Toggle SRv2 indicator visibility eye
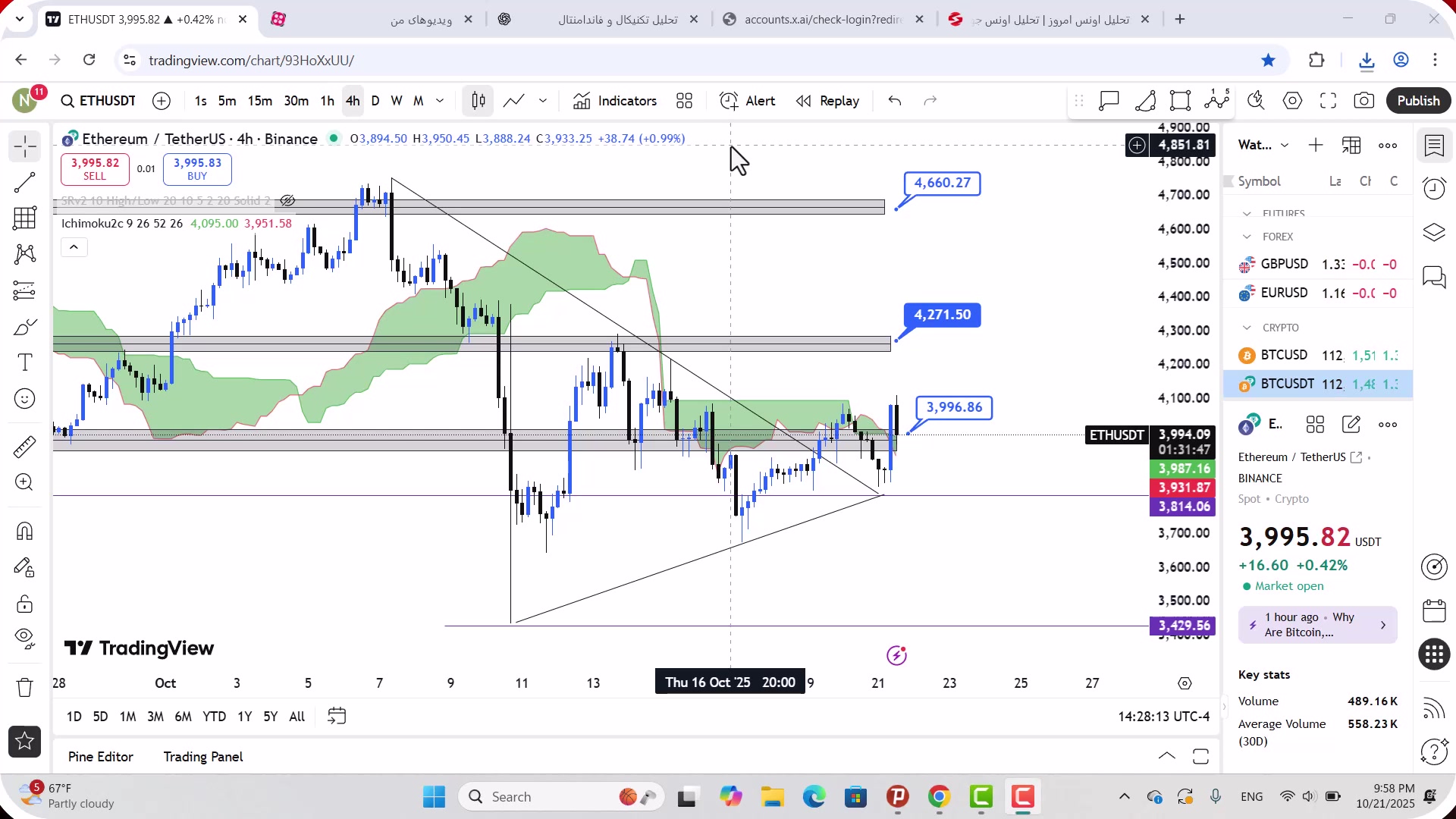 click(x=287, y=201)
